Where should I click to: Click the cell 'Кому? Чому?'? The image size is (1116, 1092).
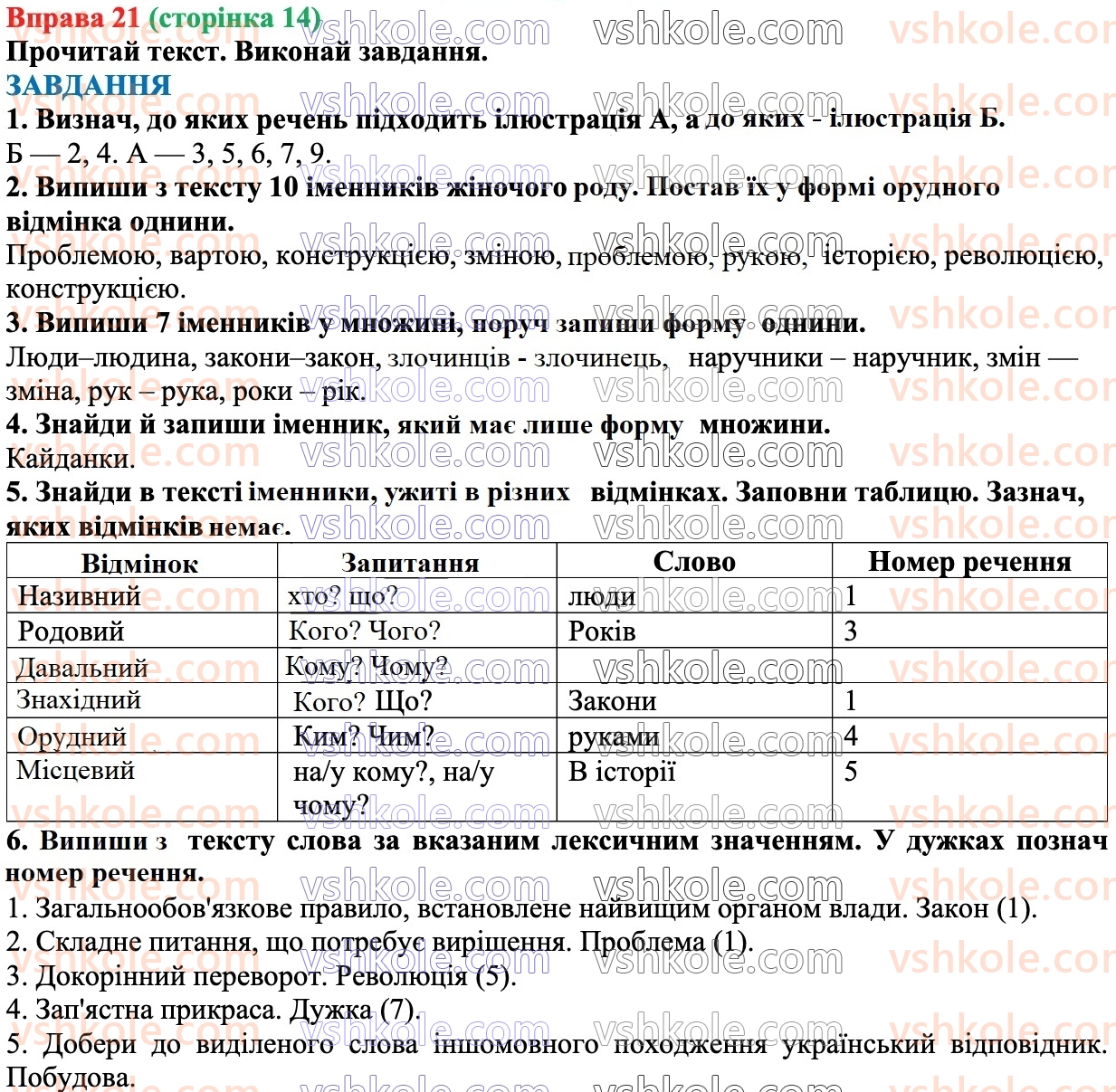click(367, 667)
